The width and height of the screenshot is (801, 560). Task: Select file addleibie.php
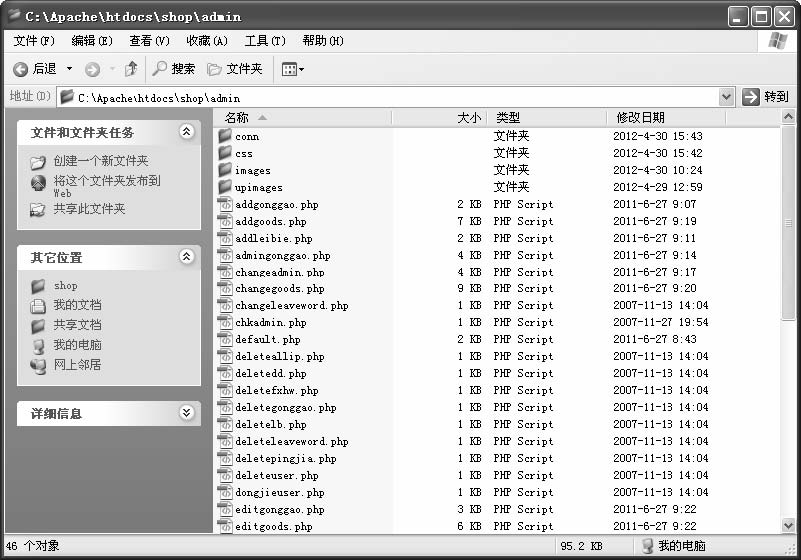click(273, 239)
